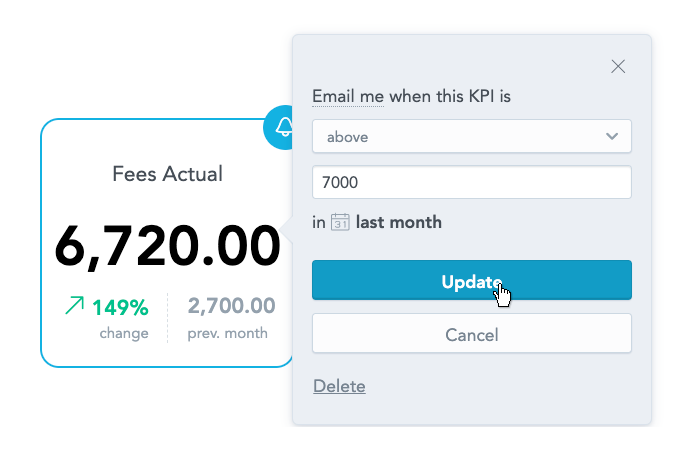
Task: Click the Fees Actual KPI title
Action: click(168, 174)
